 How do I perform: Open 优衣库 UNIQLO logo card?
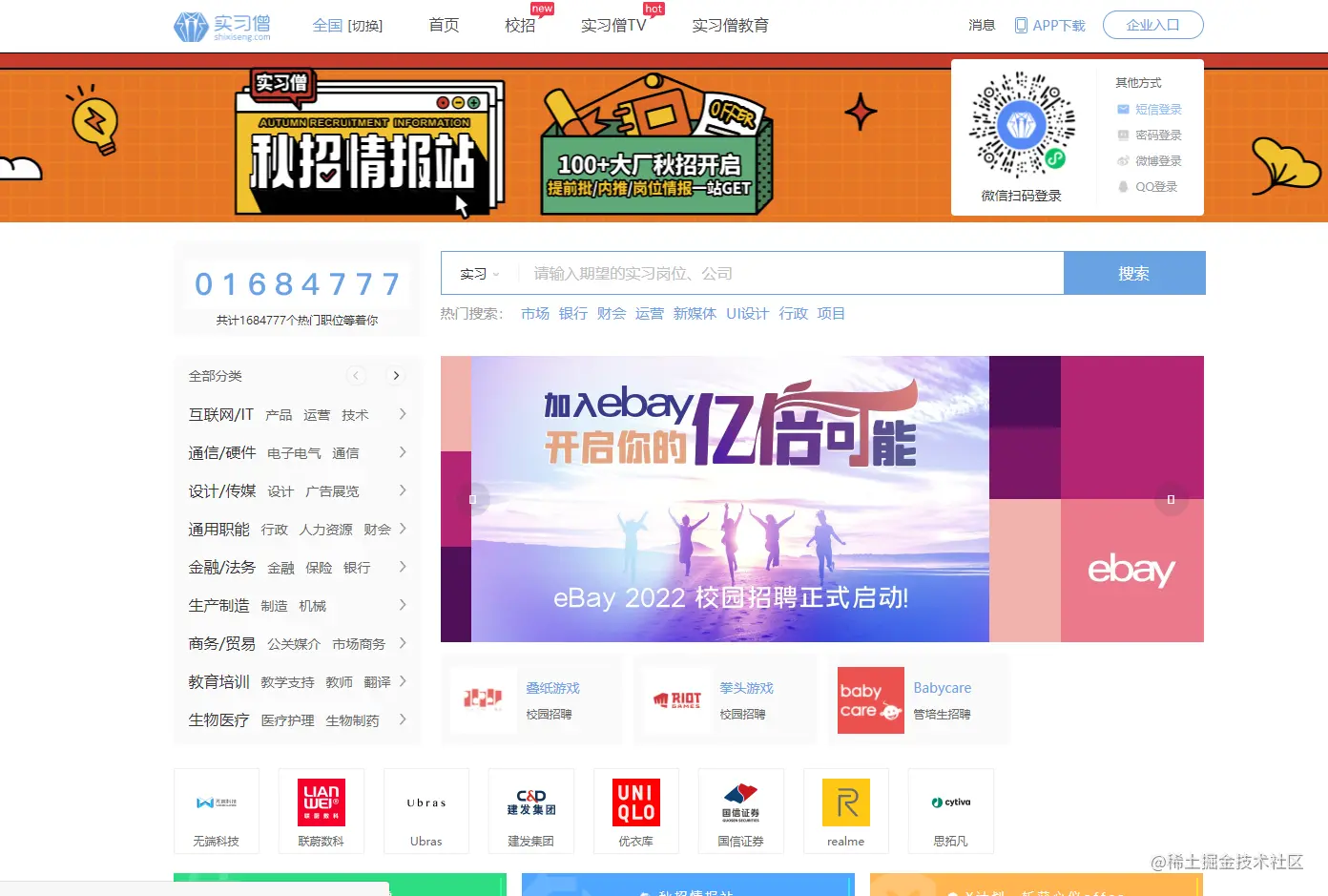tap(636, 811)
